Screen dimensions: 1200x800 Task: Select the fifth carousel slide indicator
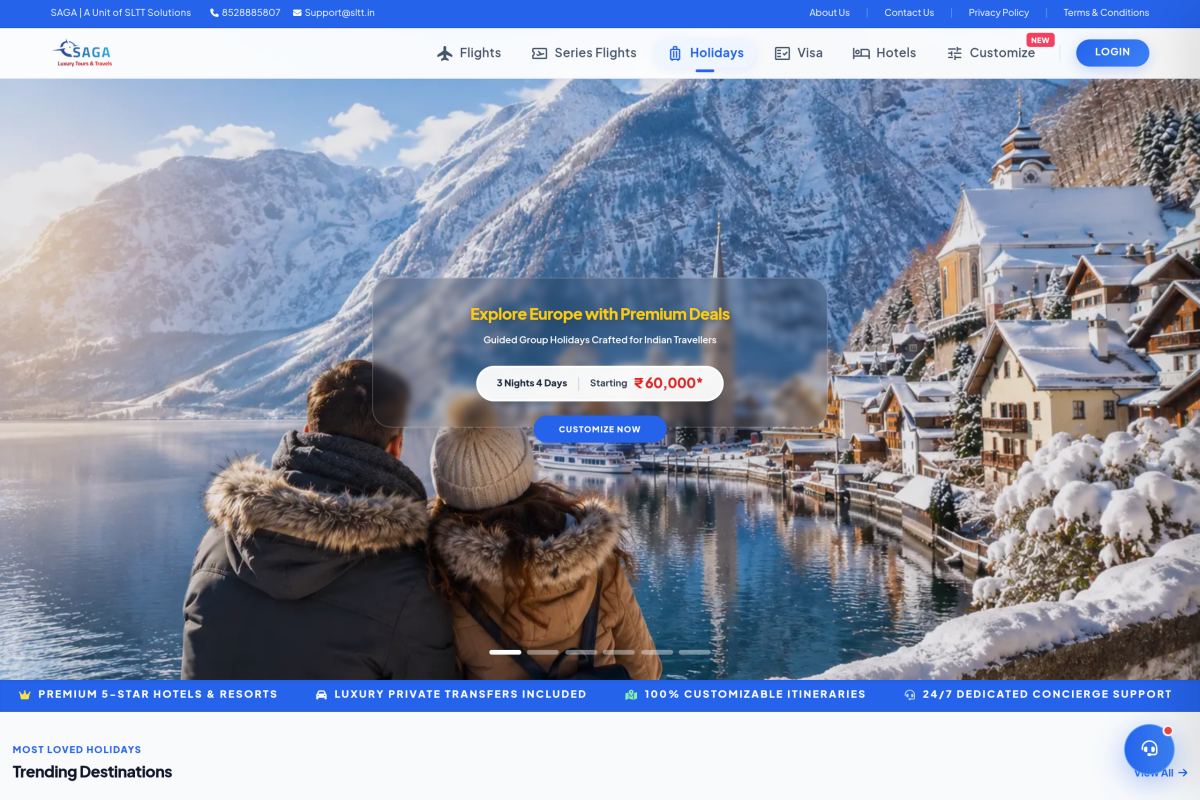coord(657,652)
